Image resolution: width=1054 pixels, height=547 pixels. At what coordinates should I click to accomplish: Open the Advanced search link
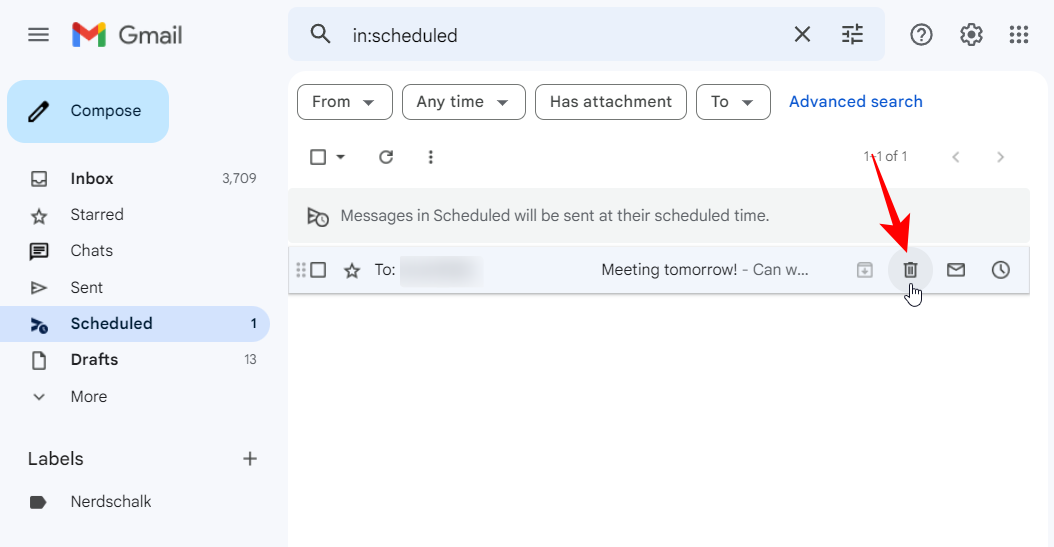tap(855, 102)
